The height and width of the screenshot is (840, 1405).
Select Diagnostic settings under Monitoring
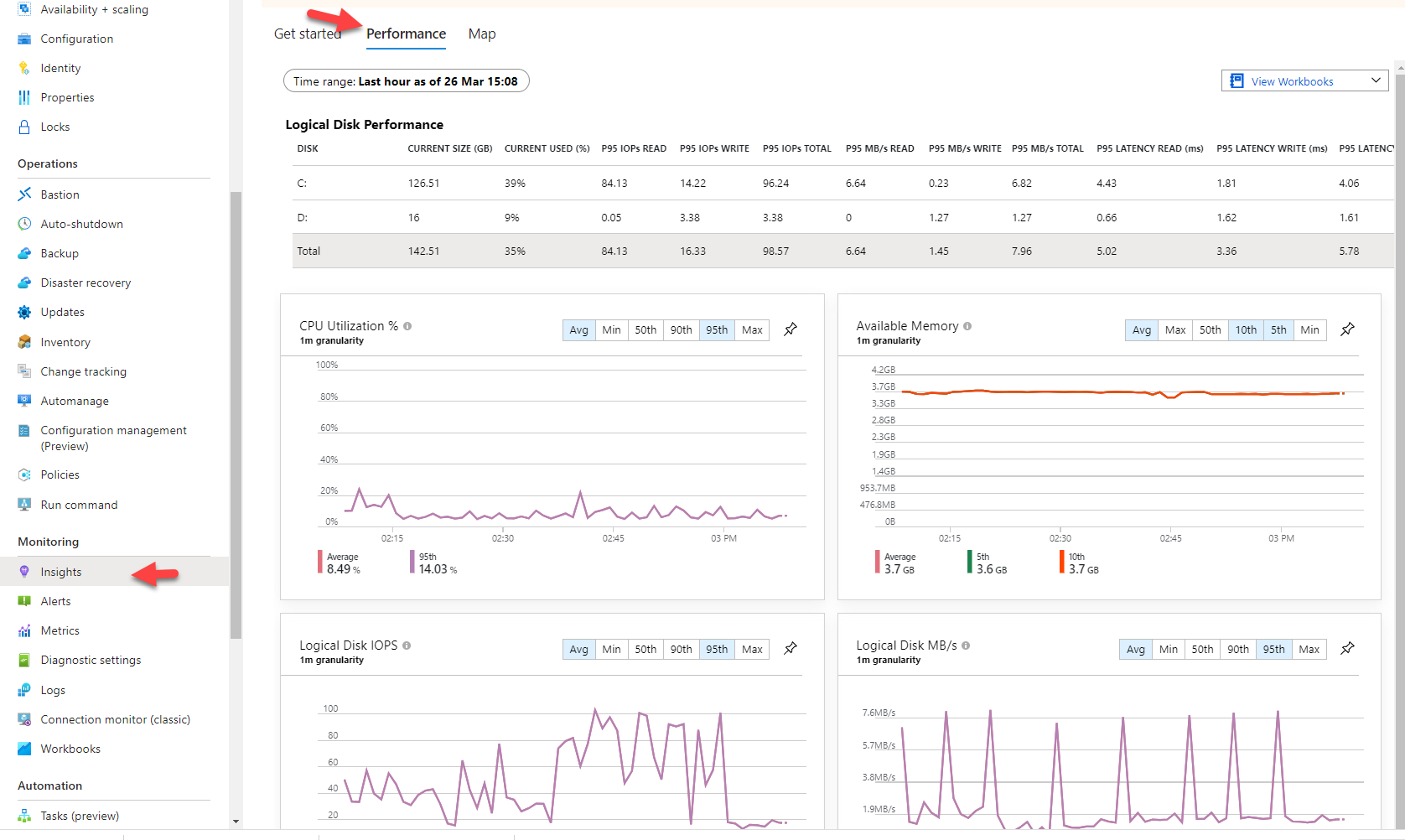pyautogui.click(x=91, y=660)
